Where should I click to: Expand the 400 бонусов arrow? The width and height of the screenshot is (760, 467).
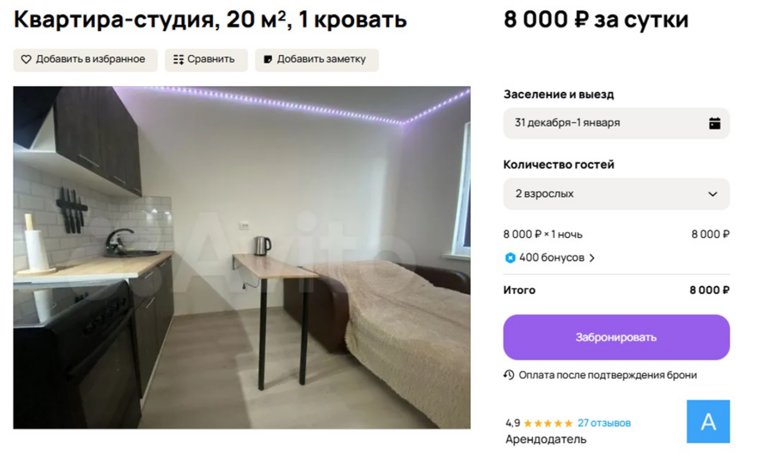(x=592, y=258)
